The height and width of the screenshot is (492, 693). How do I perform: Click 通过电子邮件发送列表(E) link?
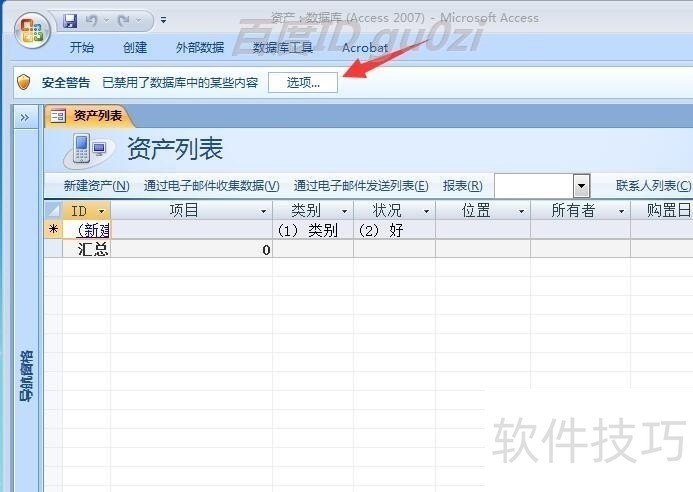pyautogui.click(x=360, y=185)
